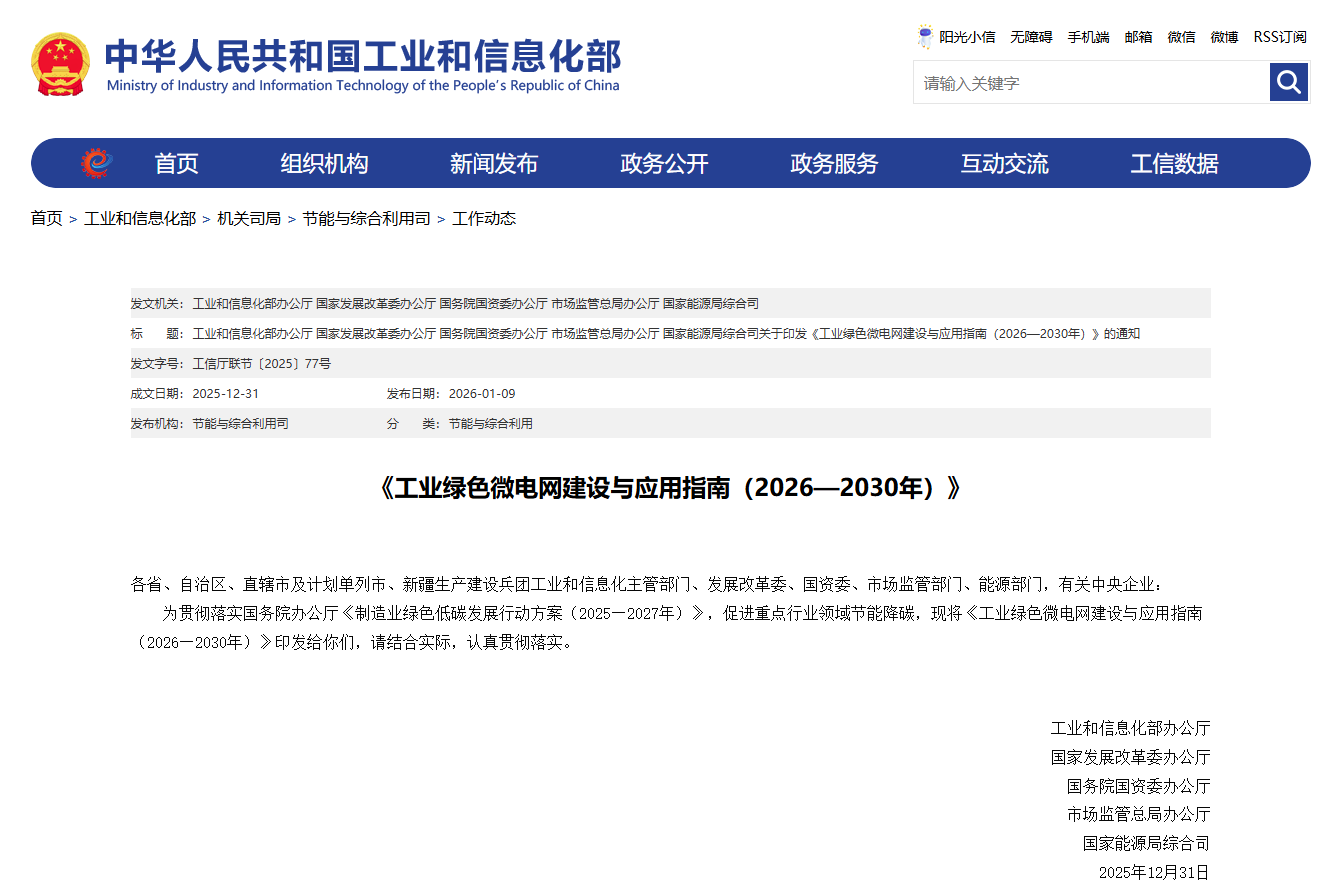The height and width of the screenshot is (886, 1332).
Task: Go to 政务公开 section
Action: tap(664, 164)
